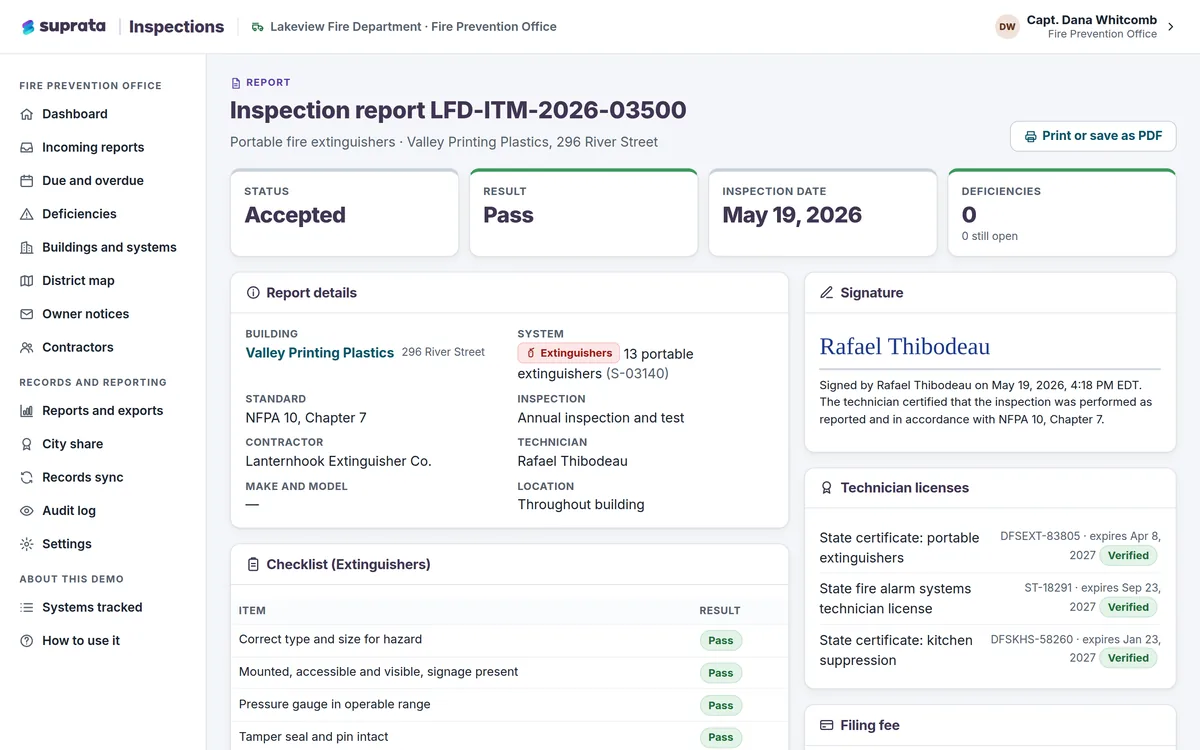Image resolution: width=1200 pixels, height=750 pixels.
Task: Click the Audit log eye icon
Action: 27,511
